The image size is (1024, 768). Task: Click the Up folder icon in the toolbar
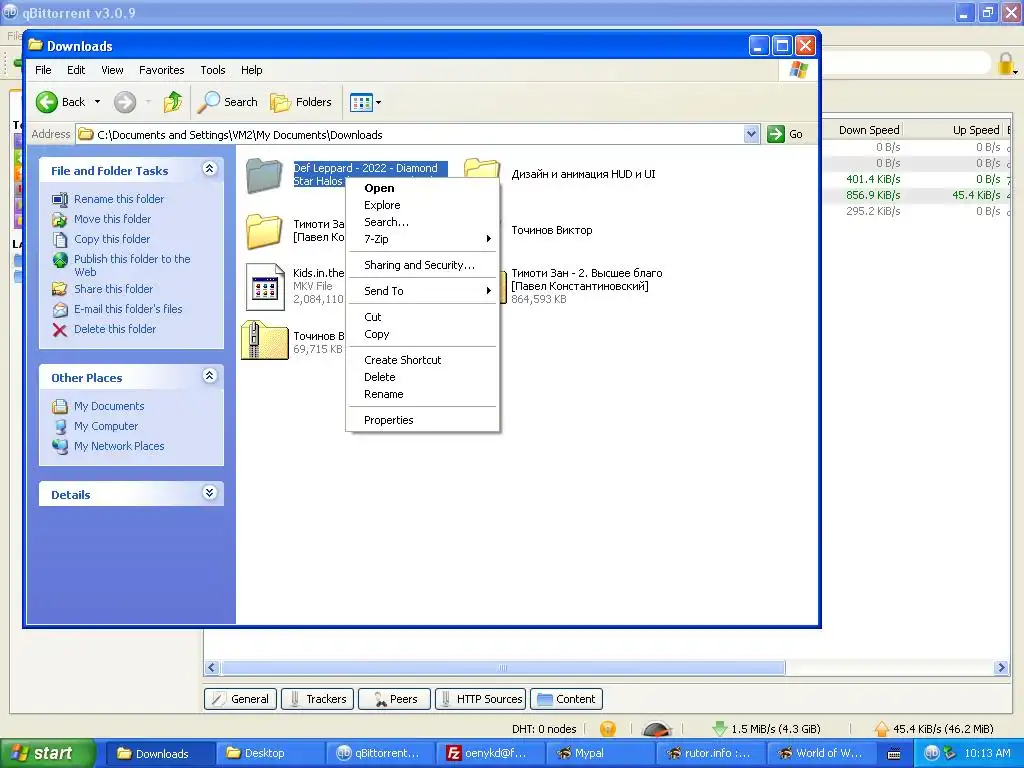pyautogui.click(x=172, y=102)
